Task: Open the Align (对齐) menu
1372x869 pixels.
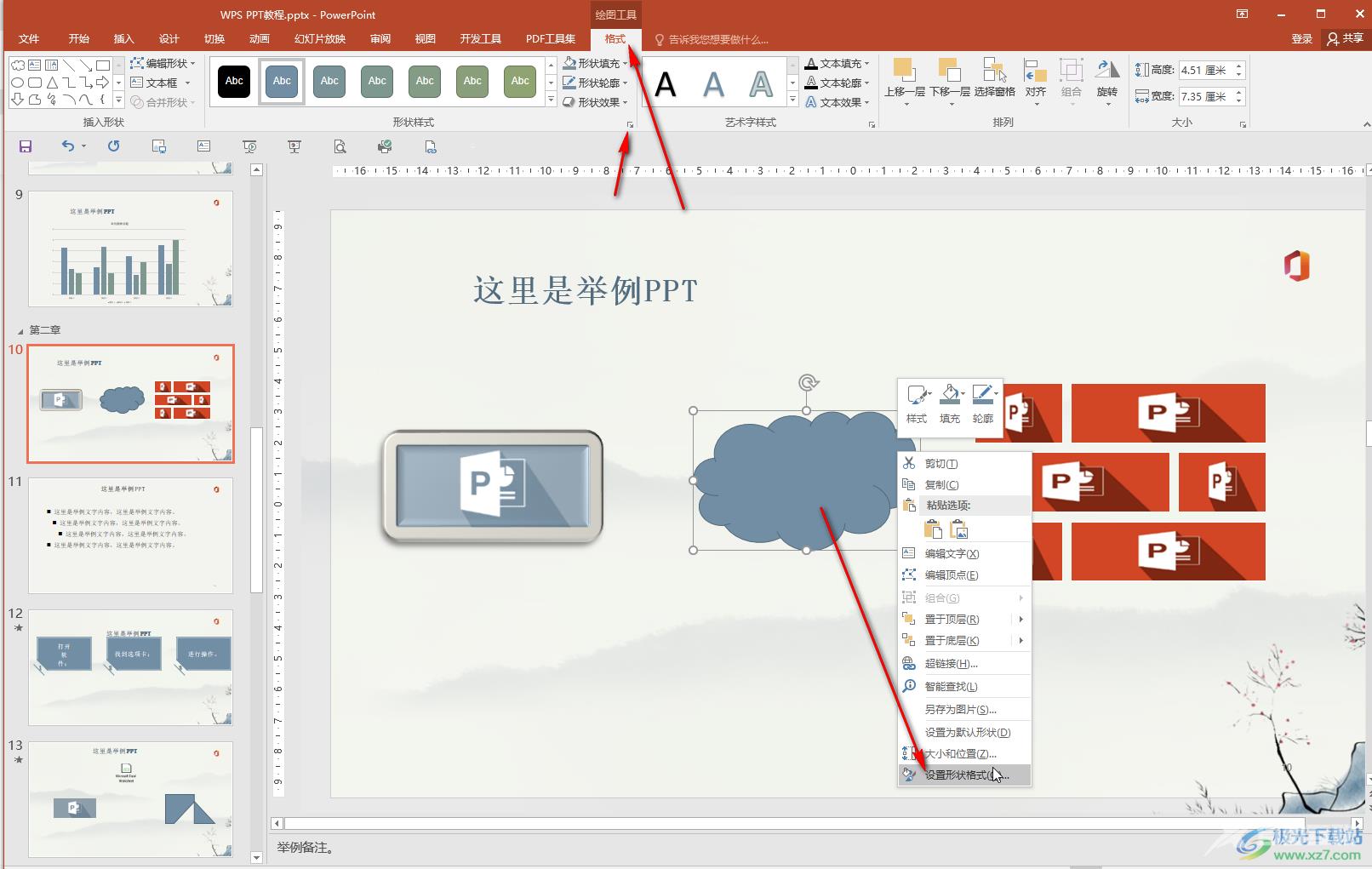Action: coord(1035,81)
